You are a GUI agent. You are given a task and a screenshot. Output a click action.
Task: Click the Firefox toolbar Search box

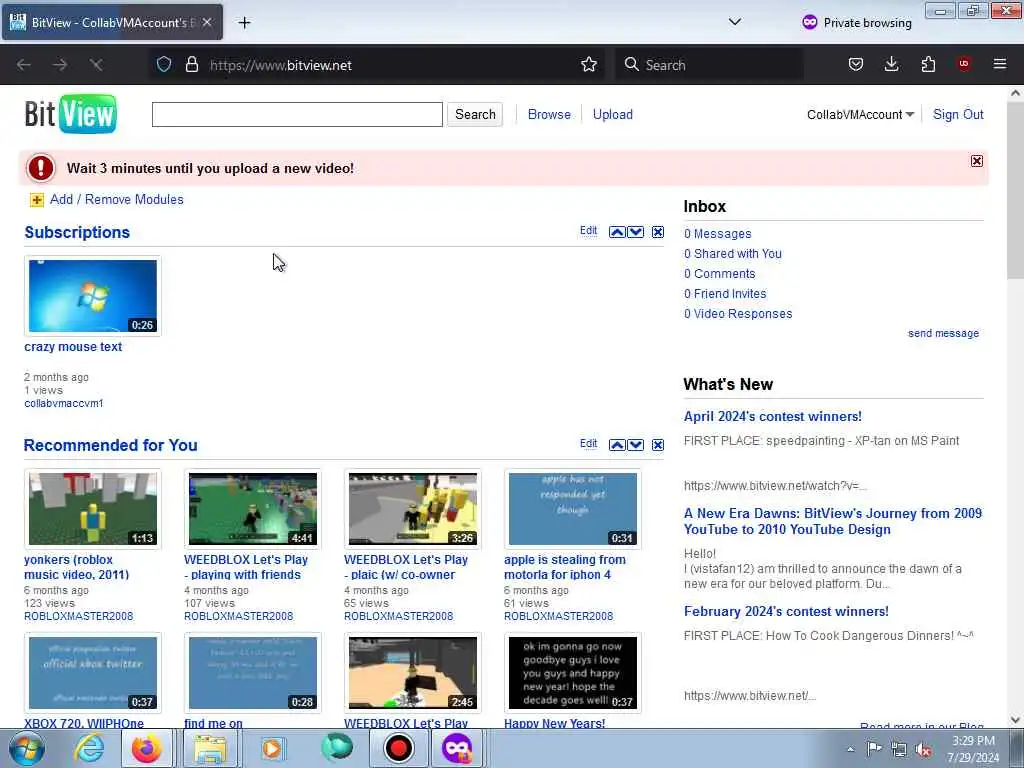point(709,65)
